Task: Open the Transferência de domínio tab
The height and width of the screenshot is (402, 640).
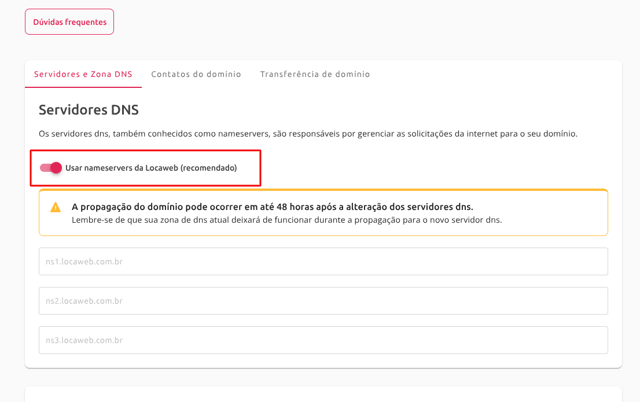Action: (315, 74)
